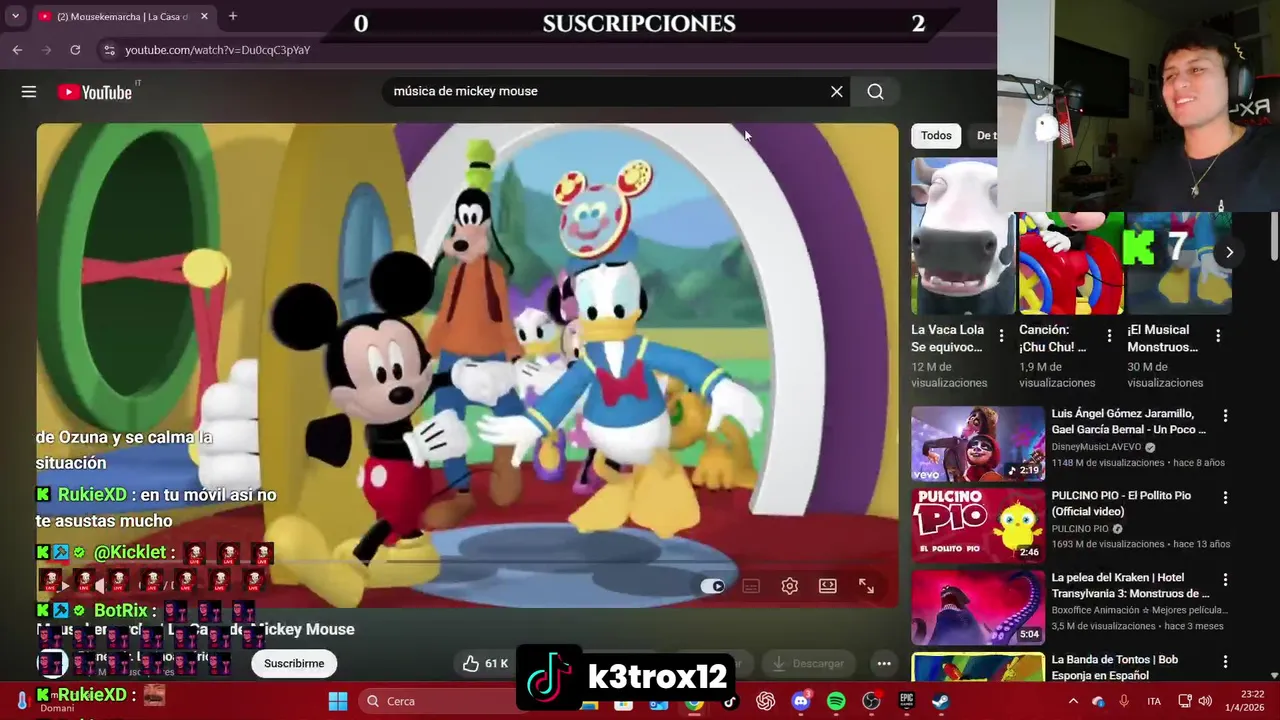Open video player settings gear
Viewport: 1280px width, 720px height.
coord(789,586)
